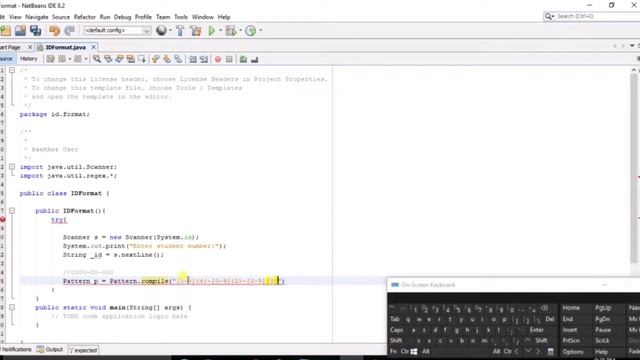The image size is (640, 360).
Task: Click the Uncomment lines icon
Action: pos(255,60)
